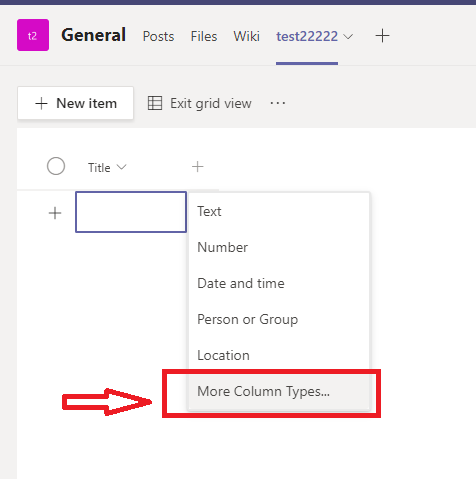
Task: Expand the test22222 tab chevron
Action: (x=348, y=36)
